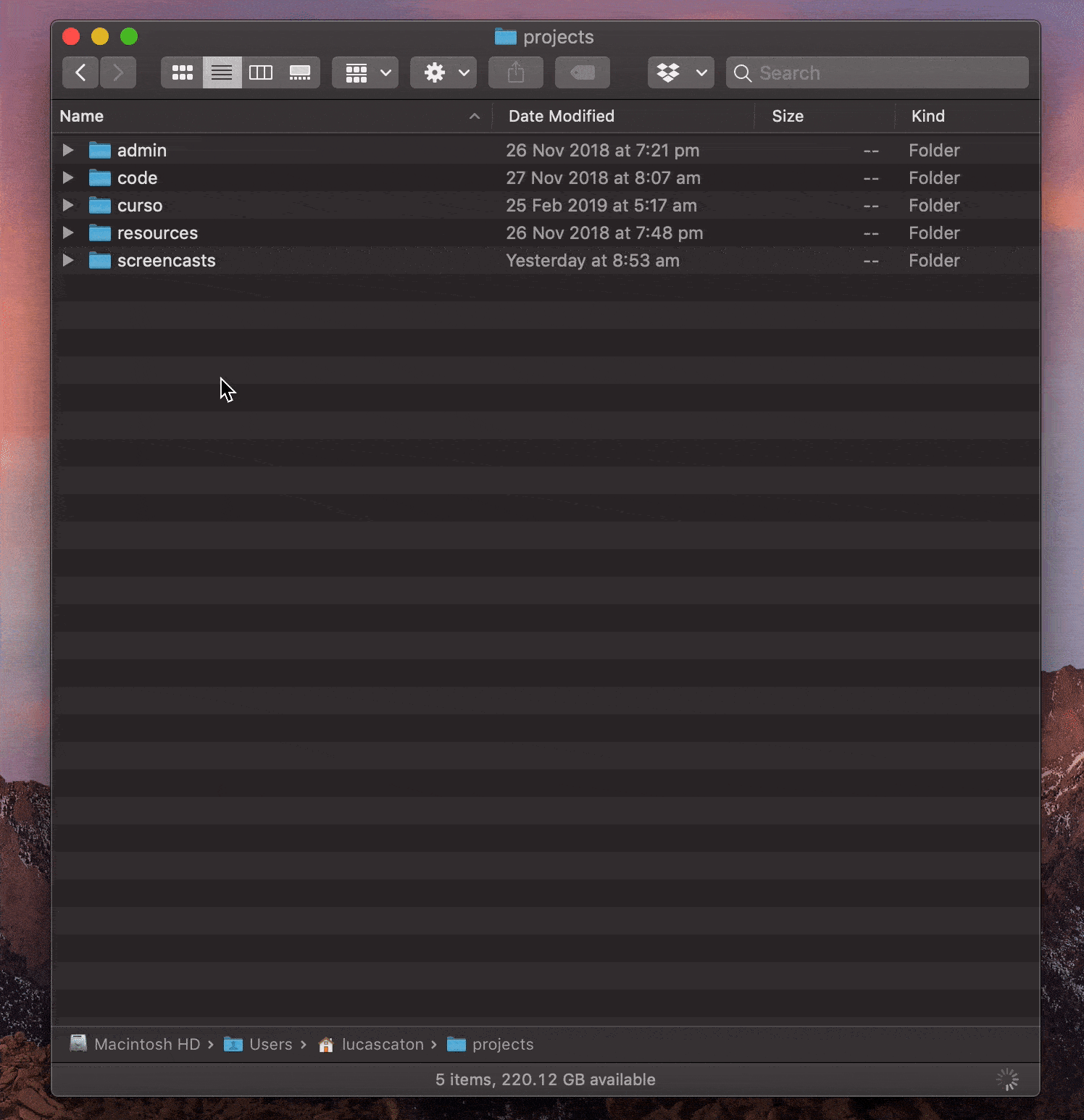
Task: Select the admin folder icon
Action: [100, 150]
